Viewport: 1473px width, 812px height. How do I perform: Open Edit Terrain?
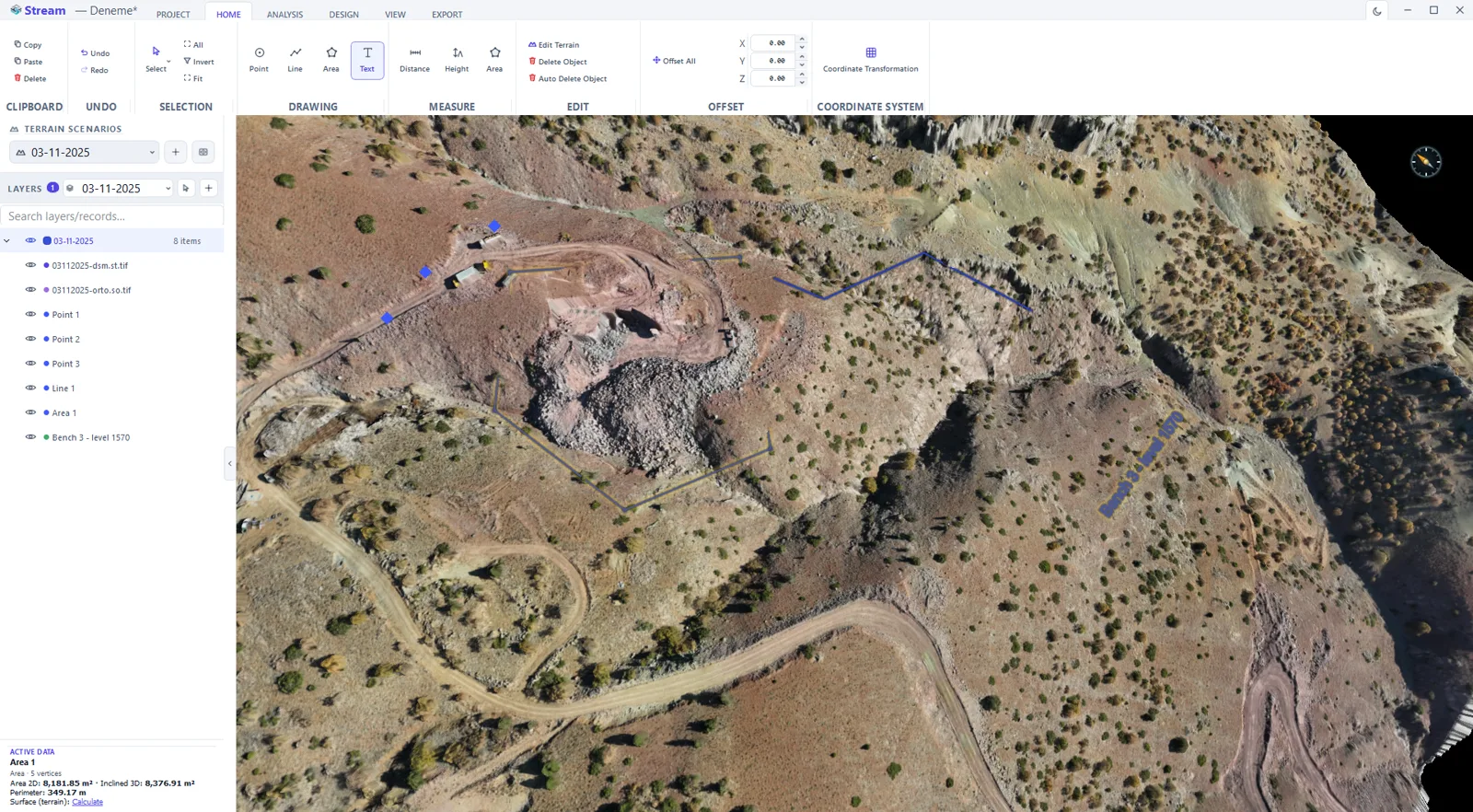click(554, 44)
